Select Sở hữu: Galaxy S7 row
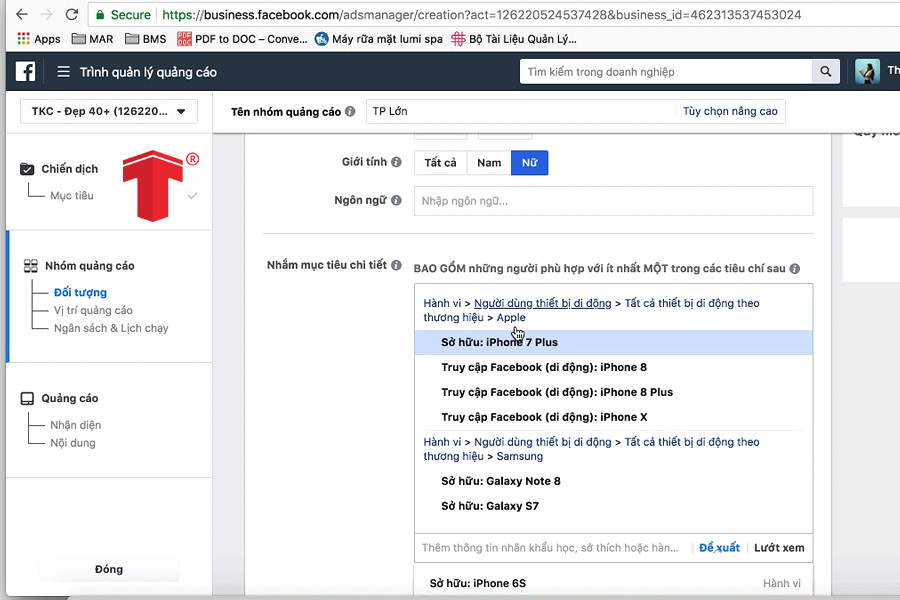This screenshot has height=600, width=900. [x=613, y=506]
